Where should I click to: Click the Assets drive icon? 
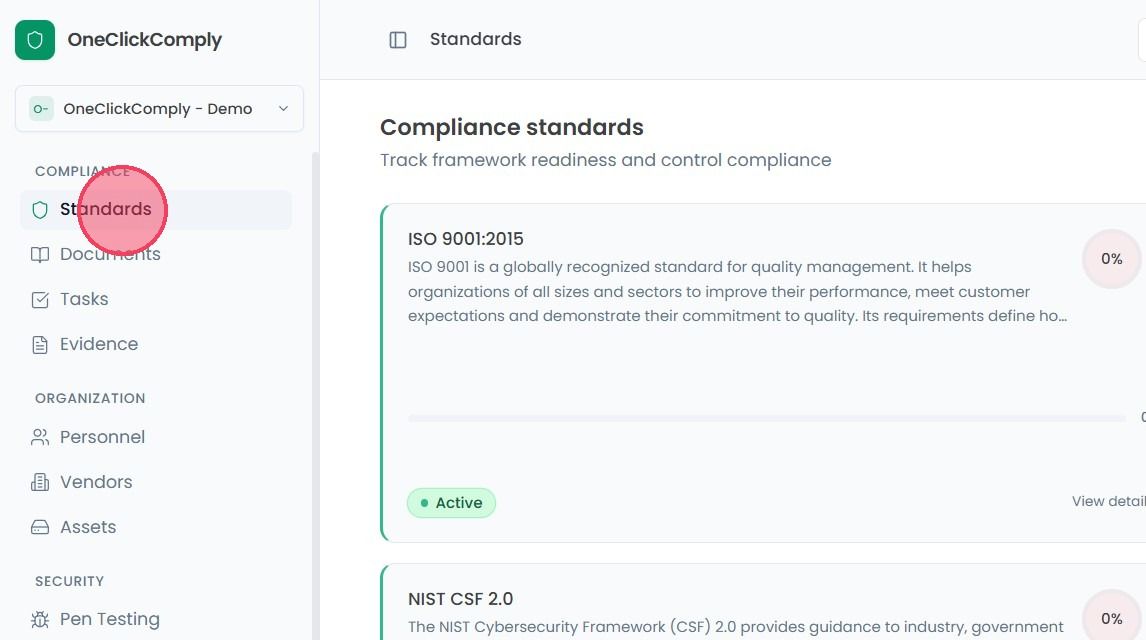[x=40, y=527]
